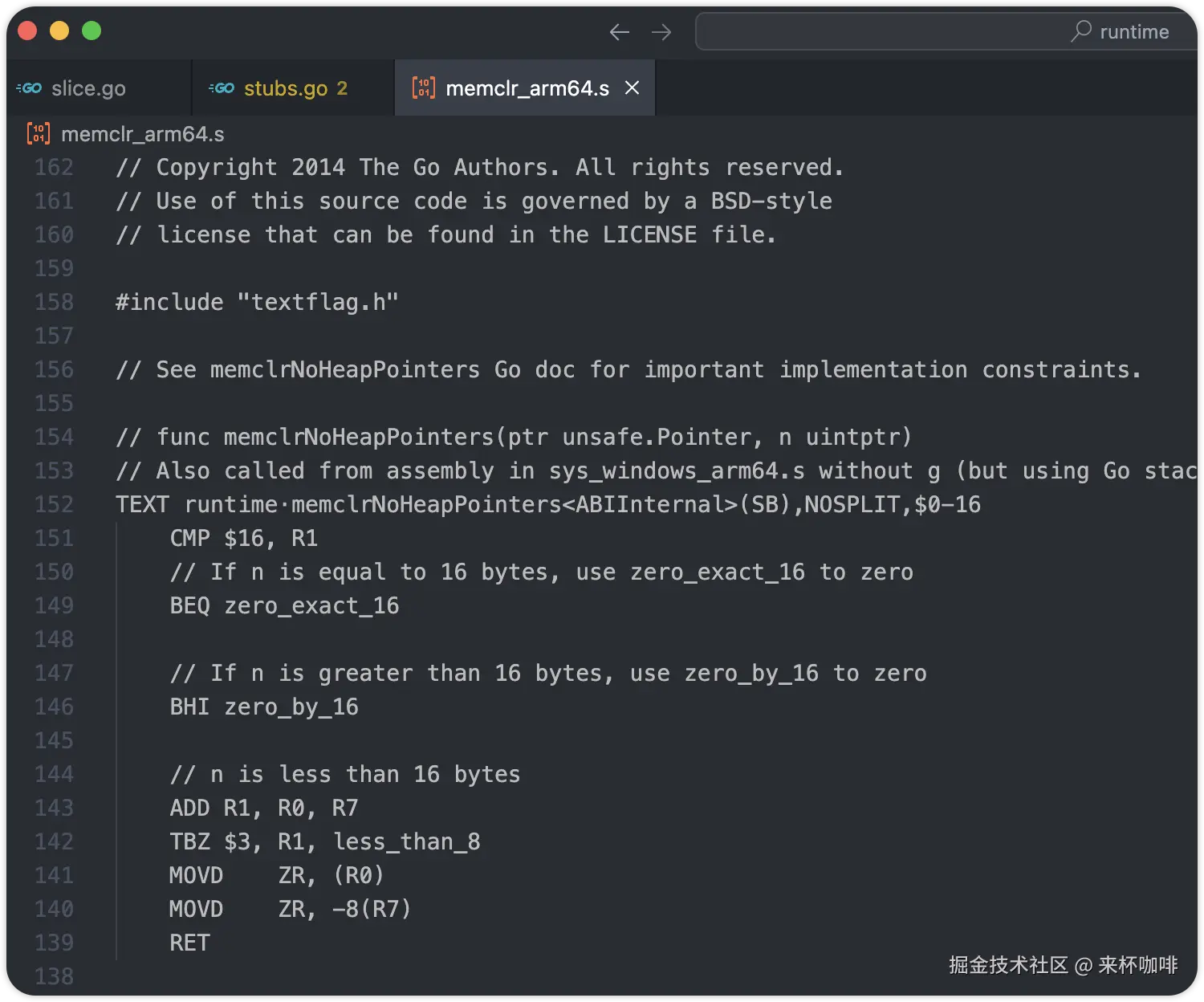The height and width of the screenshot is (1002, 1204).
Task: Open the stubs.go tab
Action: point(285,88)
